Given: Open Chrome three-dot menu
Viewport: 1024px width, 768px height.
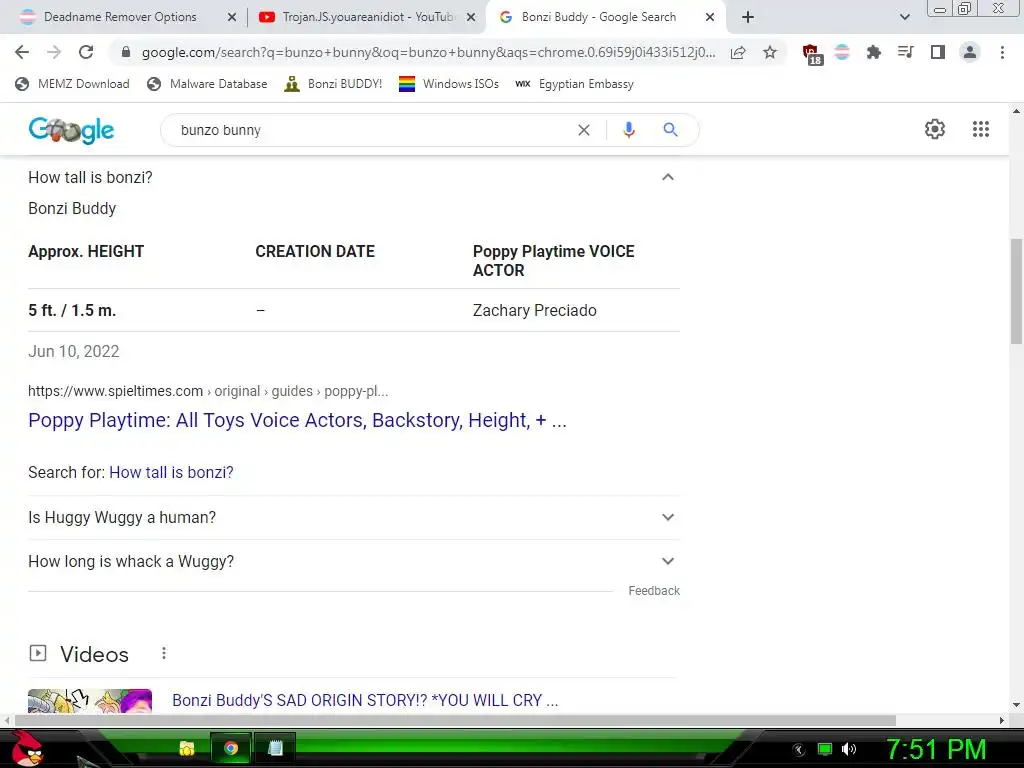Looking at the screenshot, I should click(1002, 52).
